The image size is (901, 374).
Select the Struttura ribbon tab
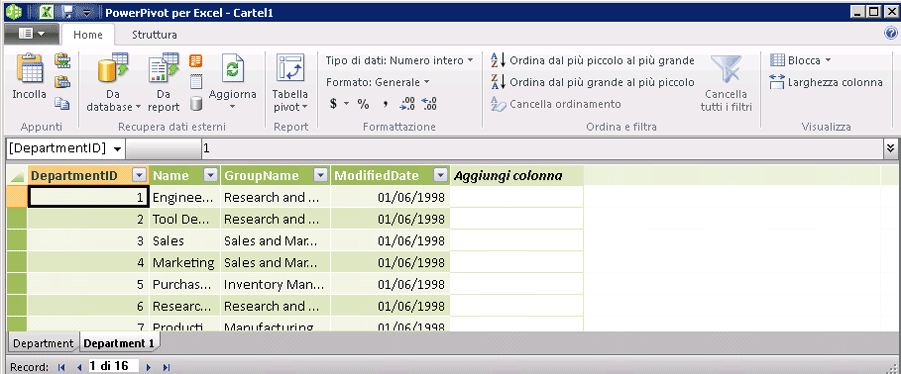(155, 35)
